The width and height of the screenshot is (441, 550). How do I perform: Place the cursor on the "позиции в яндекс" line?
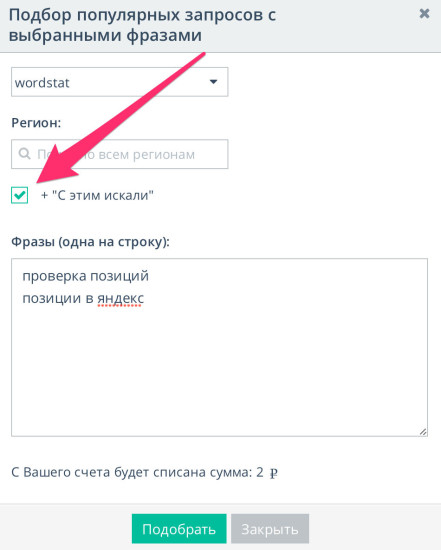[83, 299]
